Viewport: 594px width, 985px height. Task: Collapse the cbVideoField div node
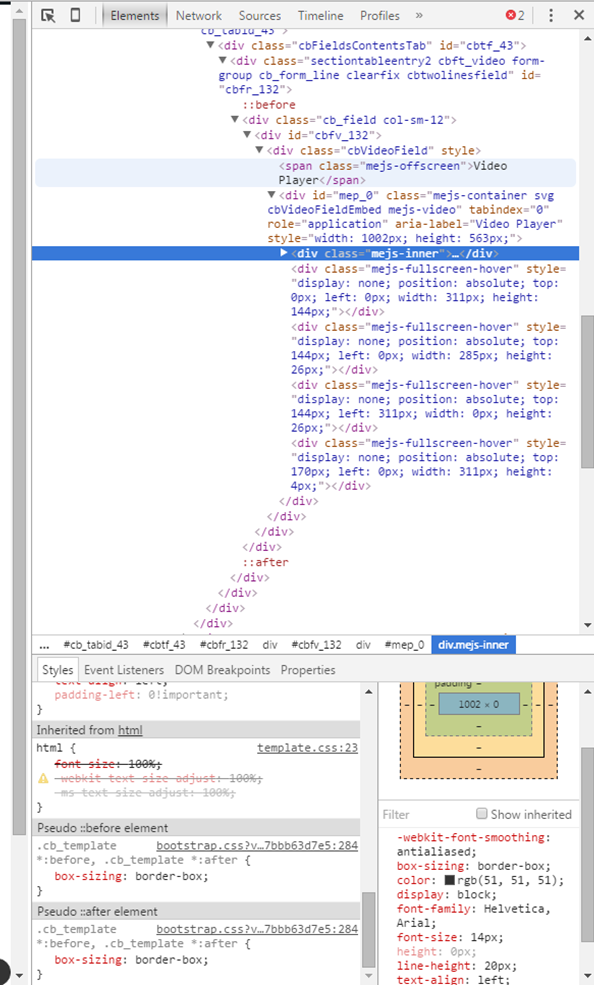259,150
